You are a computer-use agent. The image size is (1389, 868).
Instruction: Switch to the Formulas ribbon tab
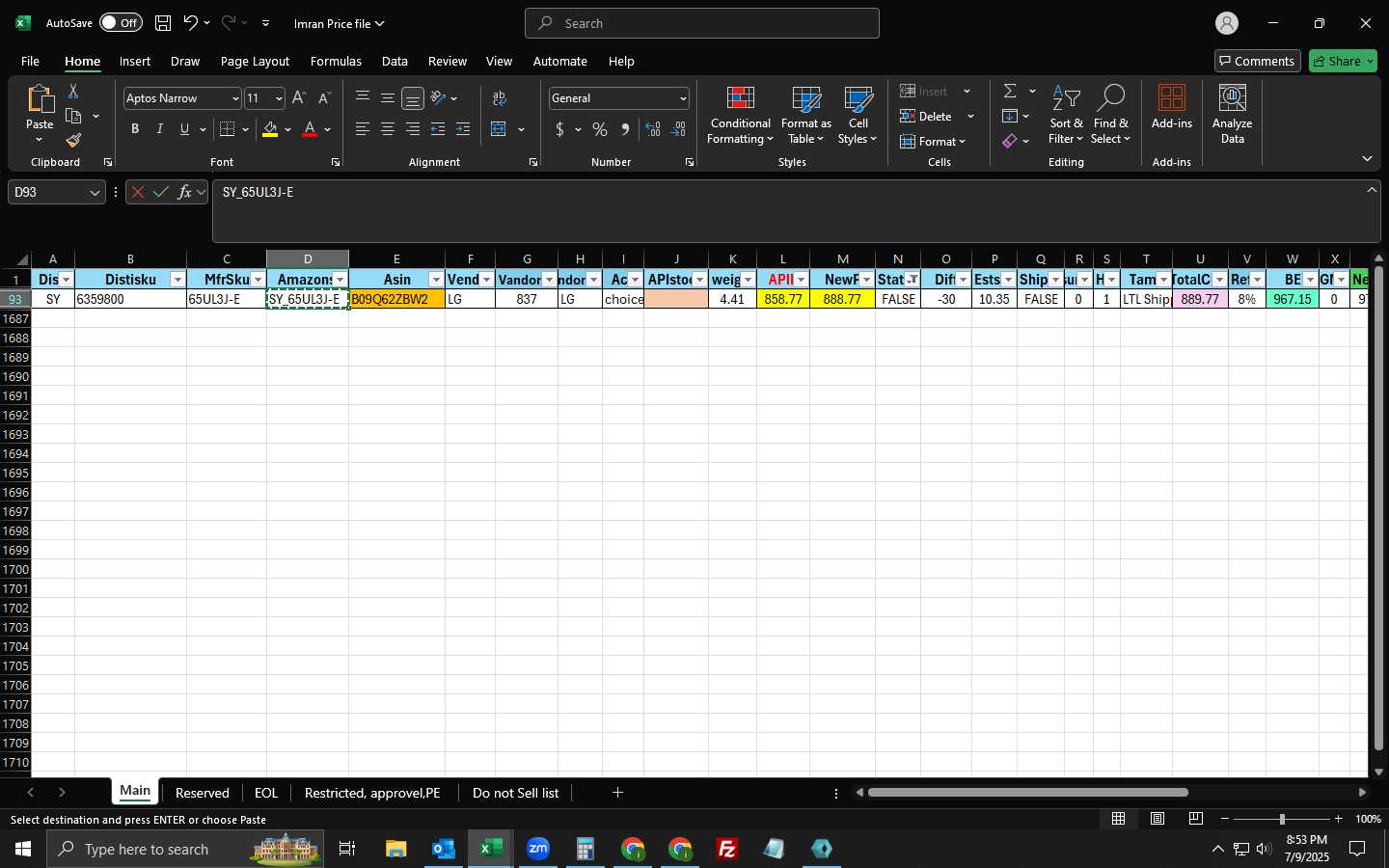pos(336,61)
